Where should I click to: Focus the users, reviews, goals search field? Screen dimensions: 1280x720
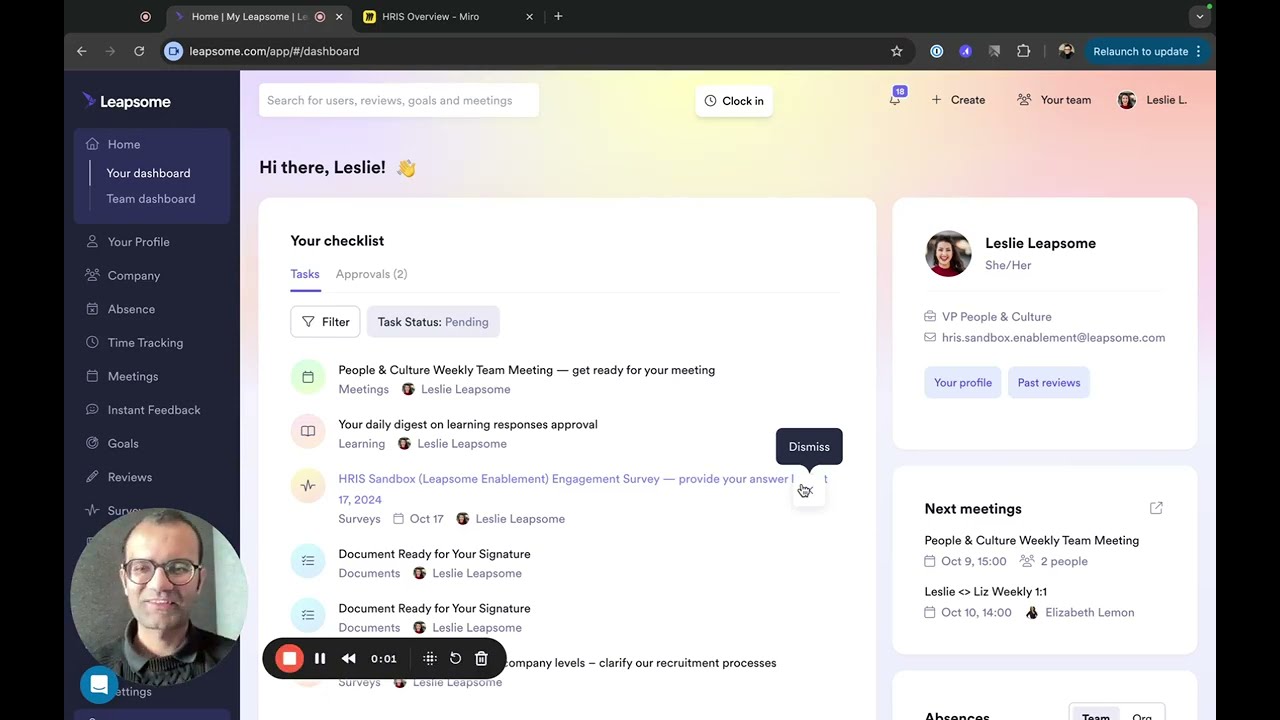click(399, 100)
